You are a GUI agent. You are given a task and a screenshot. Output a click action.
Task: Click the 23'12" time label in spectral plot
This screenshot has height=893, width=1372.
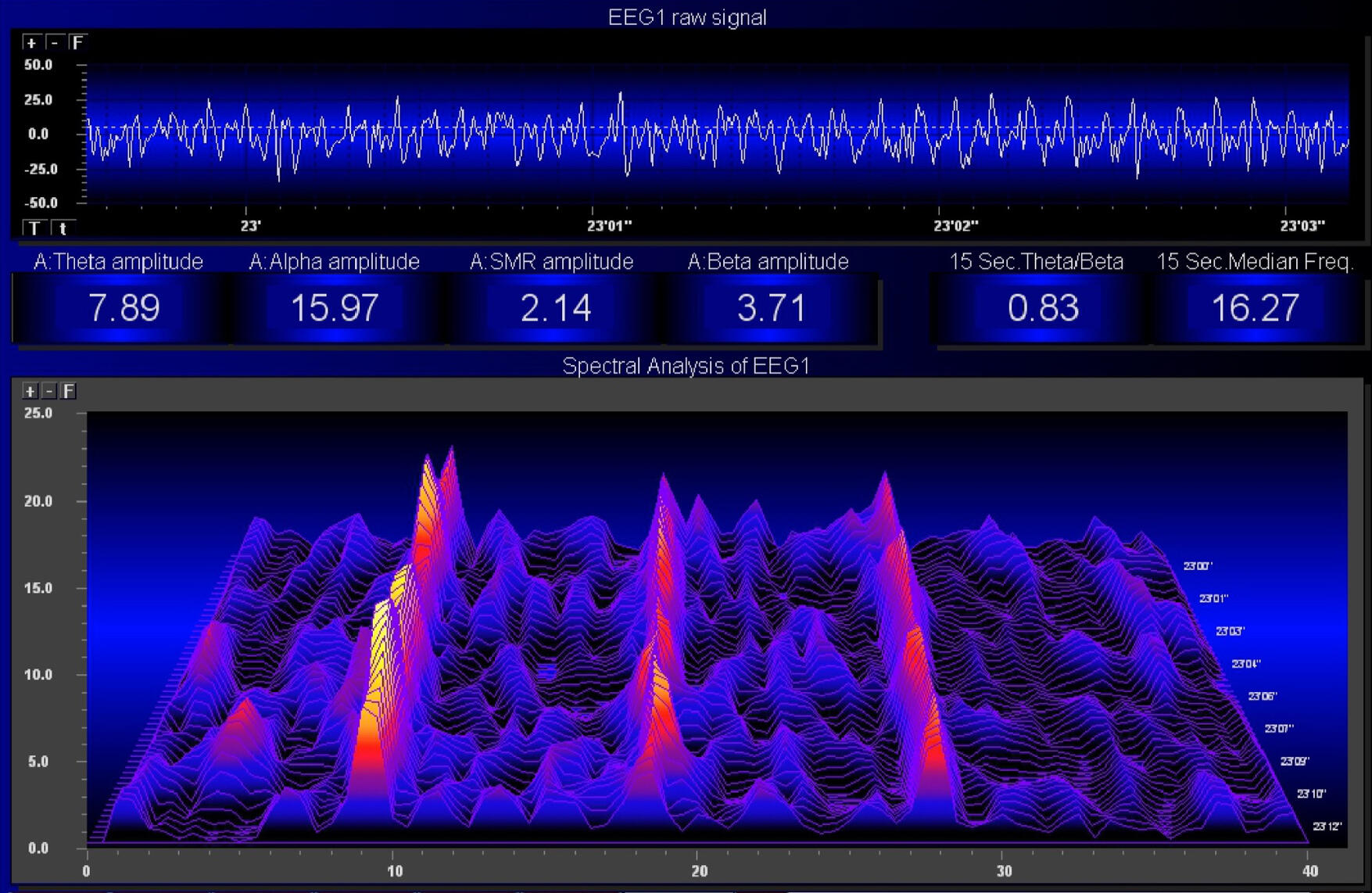(x=1327, y=827)
